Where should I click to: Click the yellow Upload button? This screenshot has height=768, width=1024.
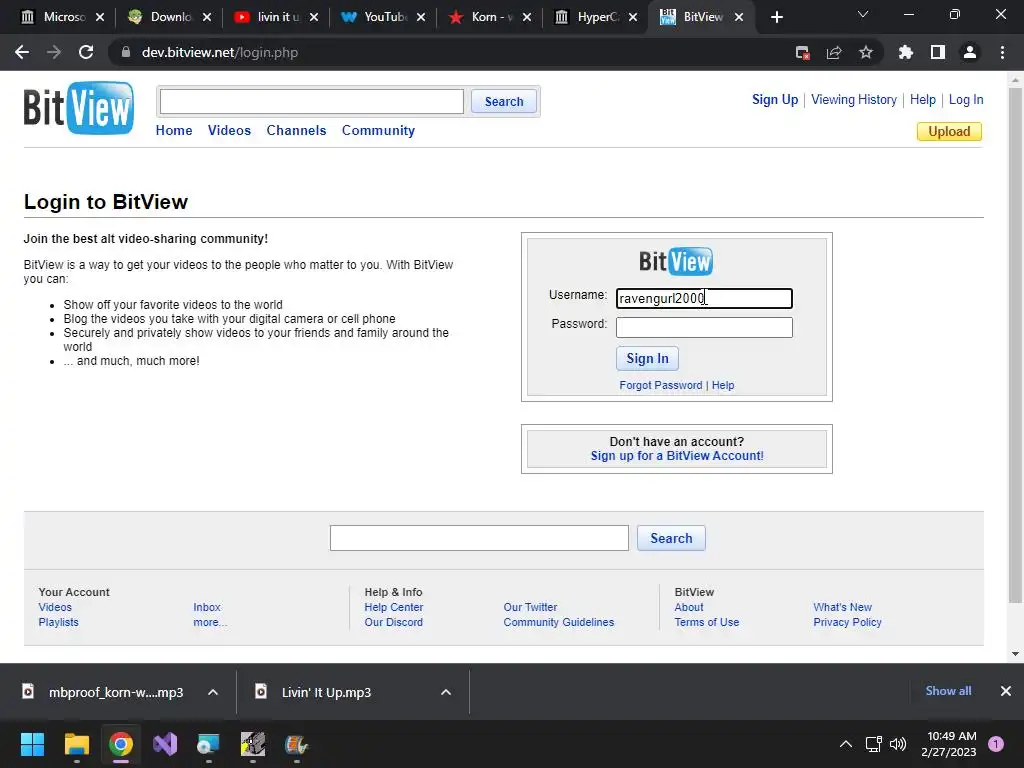point(949,131)
